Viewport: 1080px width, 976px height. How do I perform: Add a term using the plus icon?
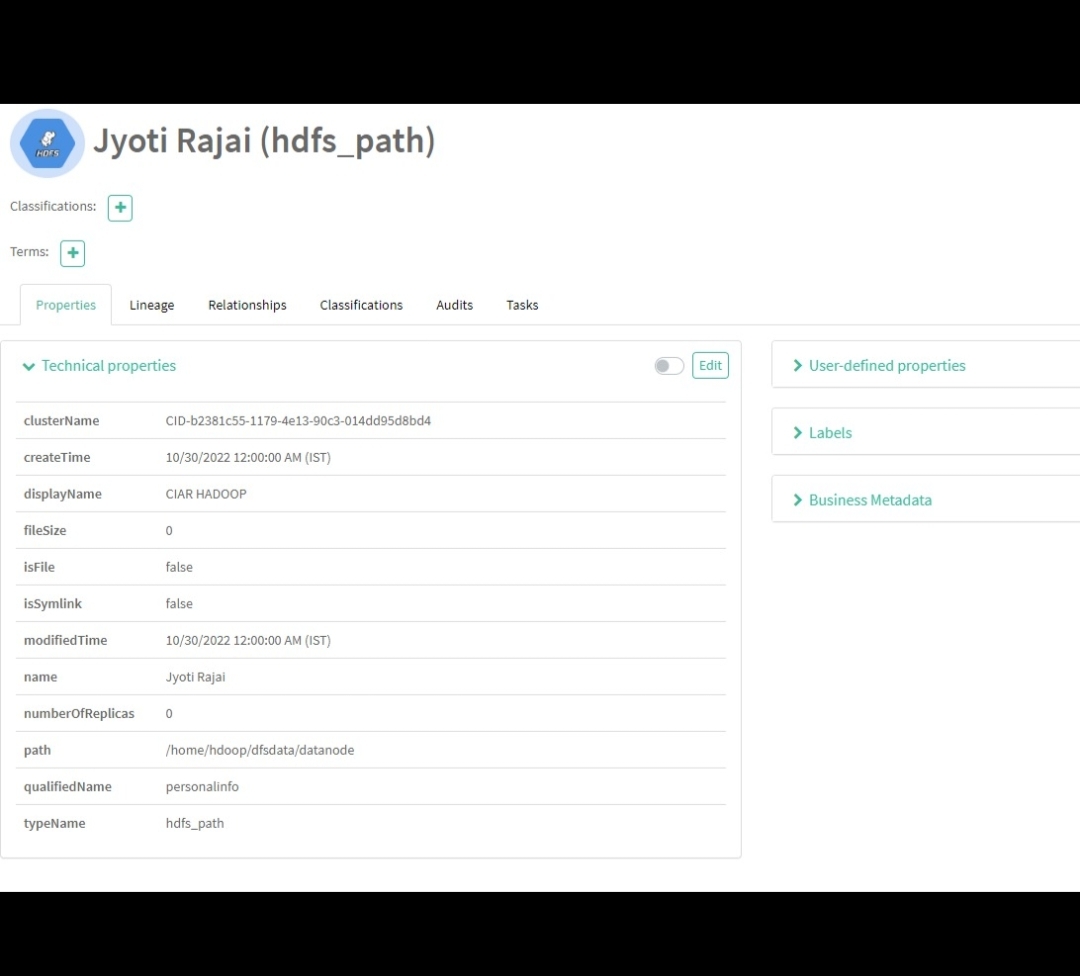(72, 253)
